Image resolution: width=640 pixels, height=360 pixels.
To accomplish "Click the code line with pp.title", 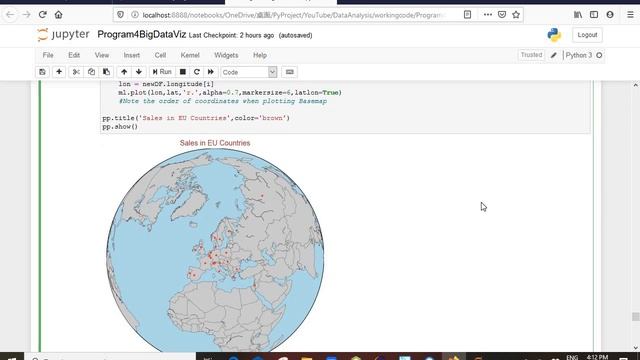I will click(x=196, y=118).
